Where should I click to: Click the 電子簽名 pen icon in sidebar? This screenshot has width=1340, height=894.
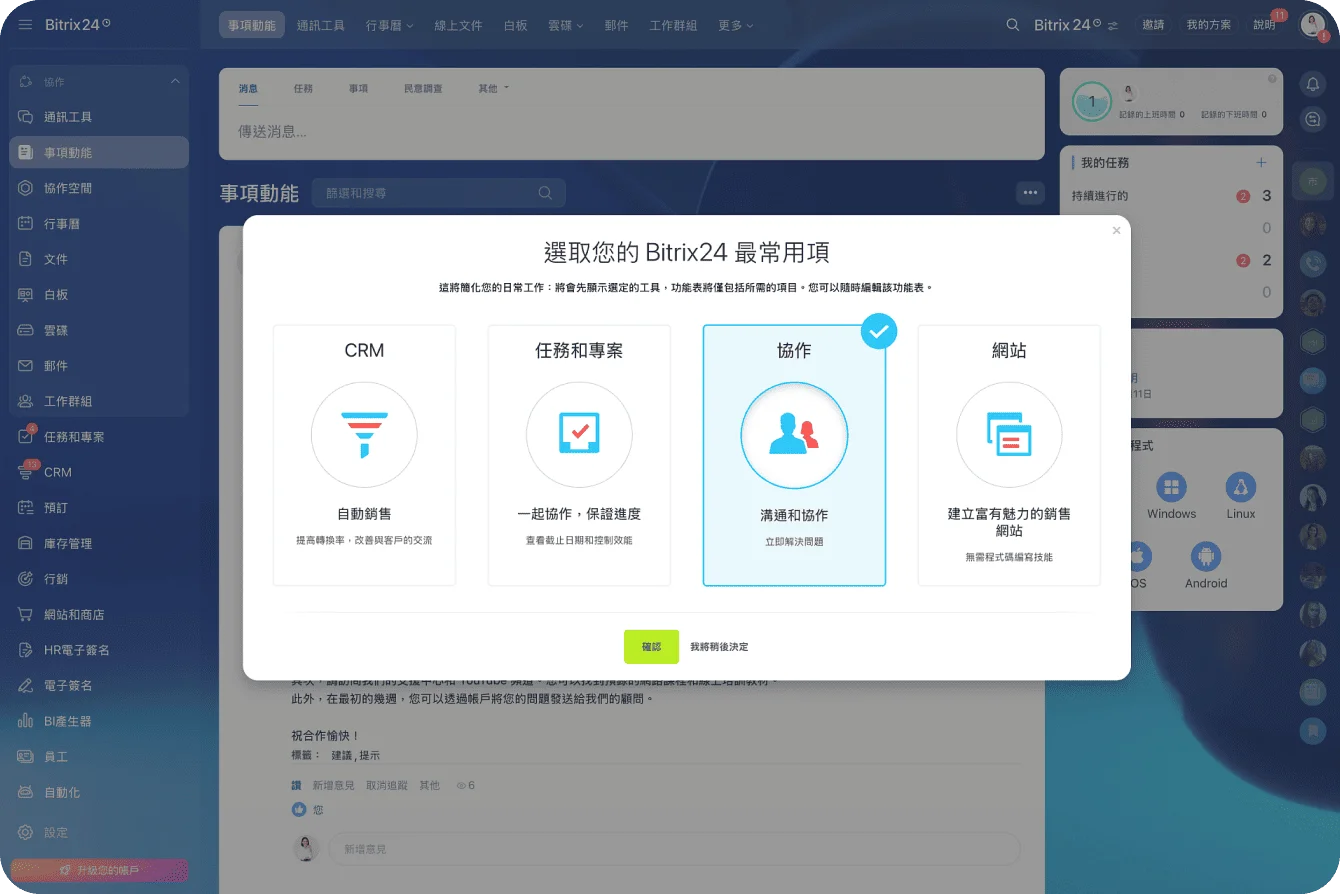point(26,685)
